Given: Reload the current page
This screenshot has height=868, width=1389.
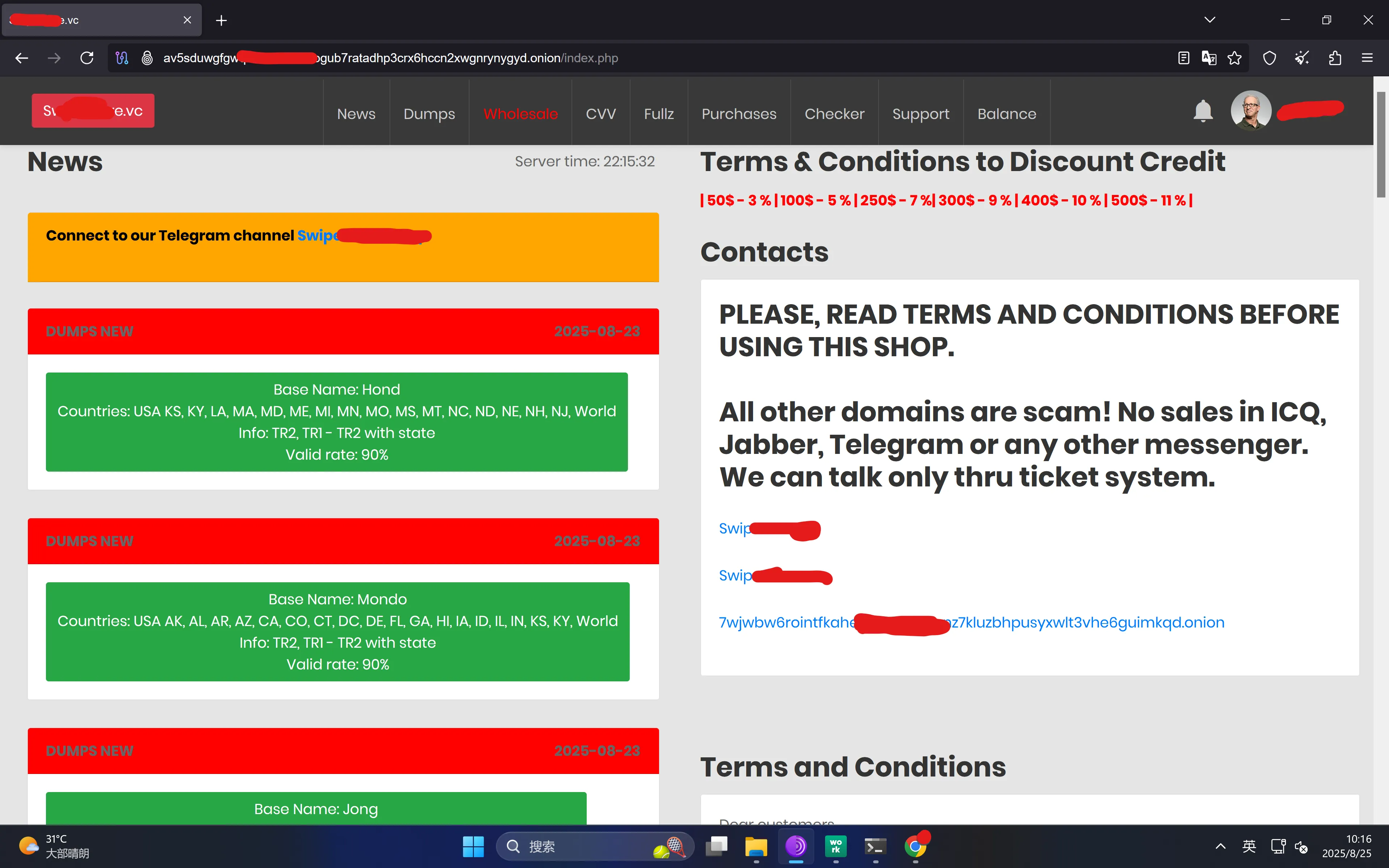Looking at the screenshot, I should point(87,58).
